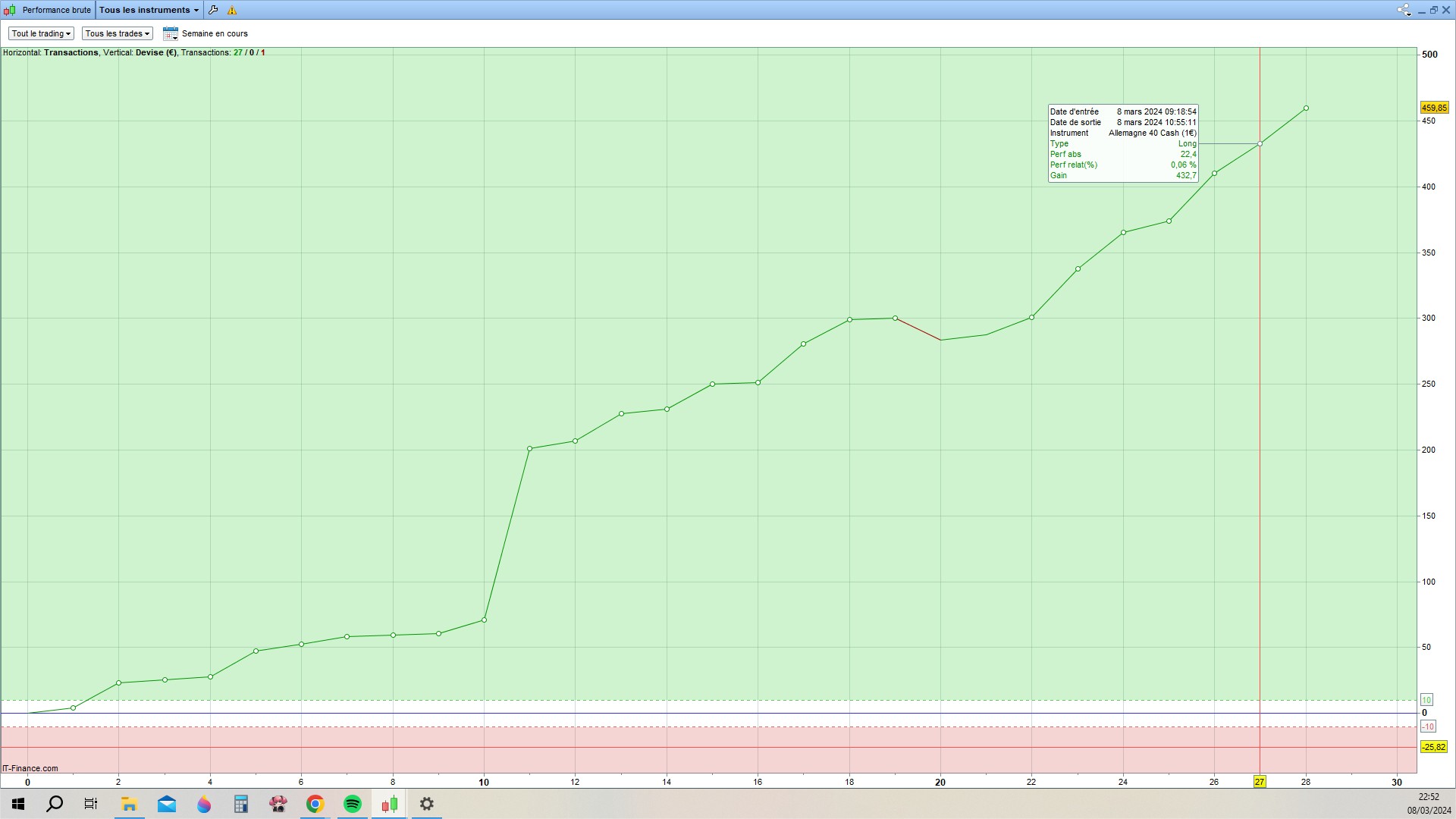Open Spotify from the taskbar

pos(353,804)
